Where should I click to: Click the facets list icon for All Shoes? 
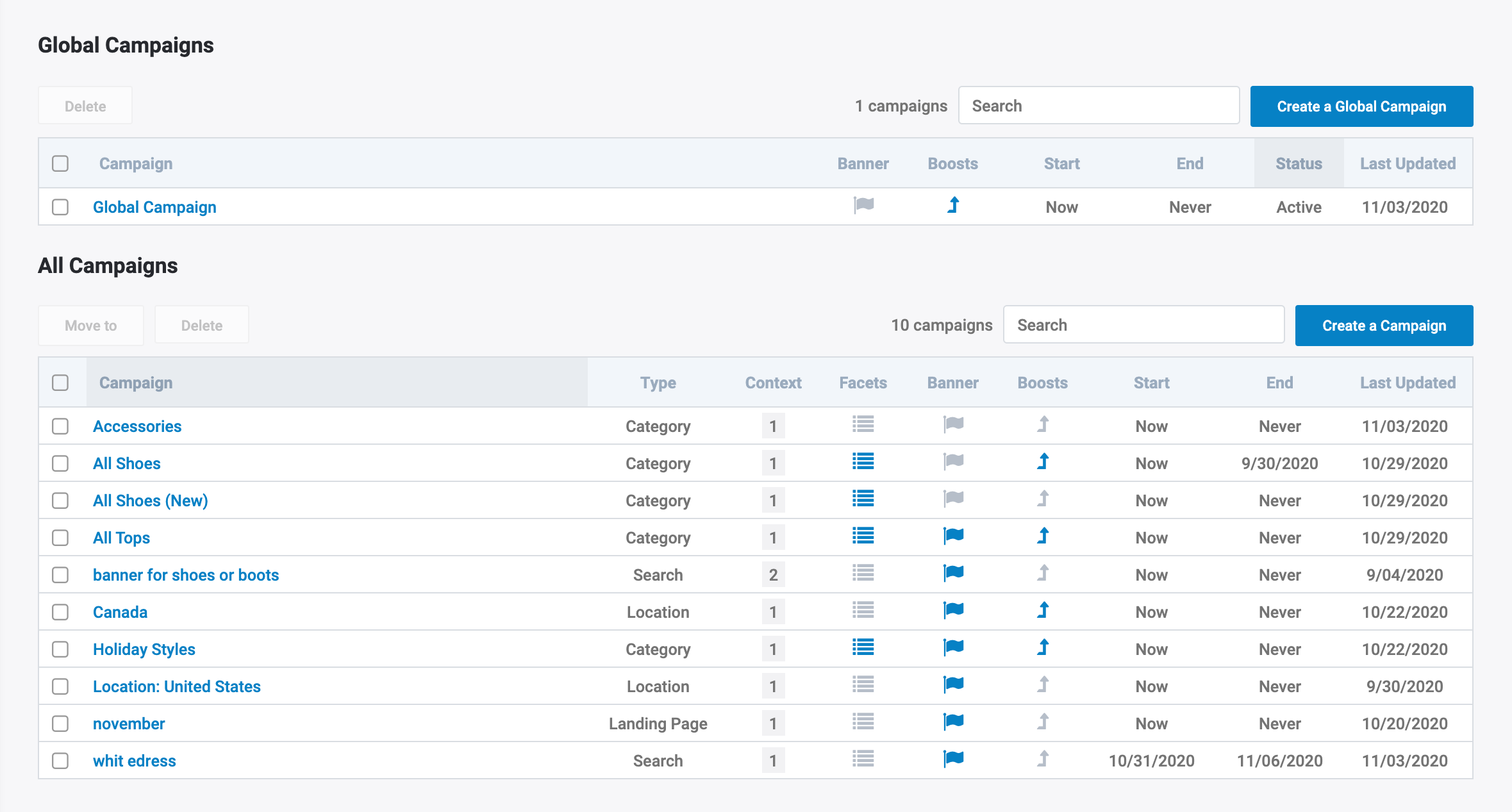pos(863,462)
